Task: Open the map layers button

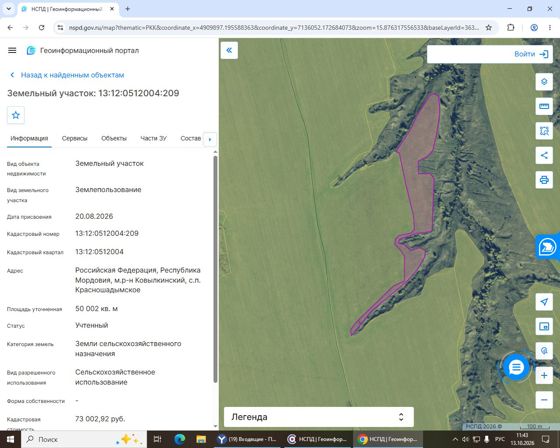Action: [544, 82]
